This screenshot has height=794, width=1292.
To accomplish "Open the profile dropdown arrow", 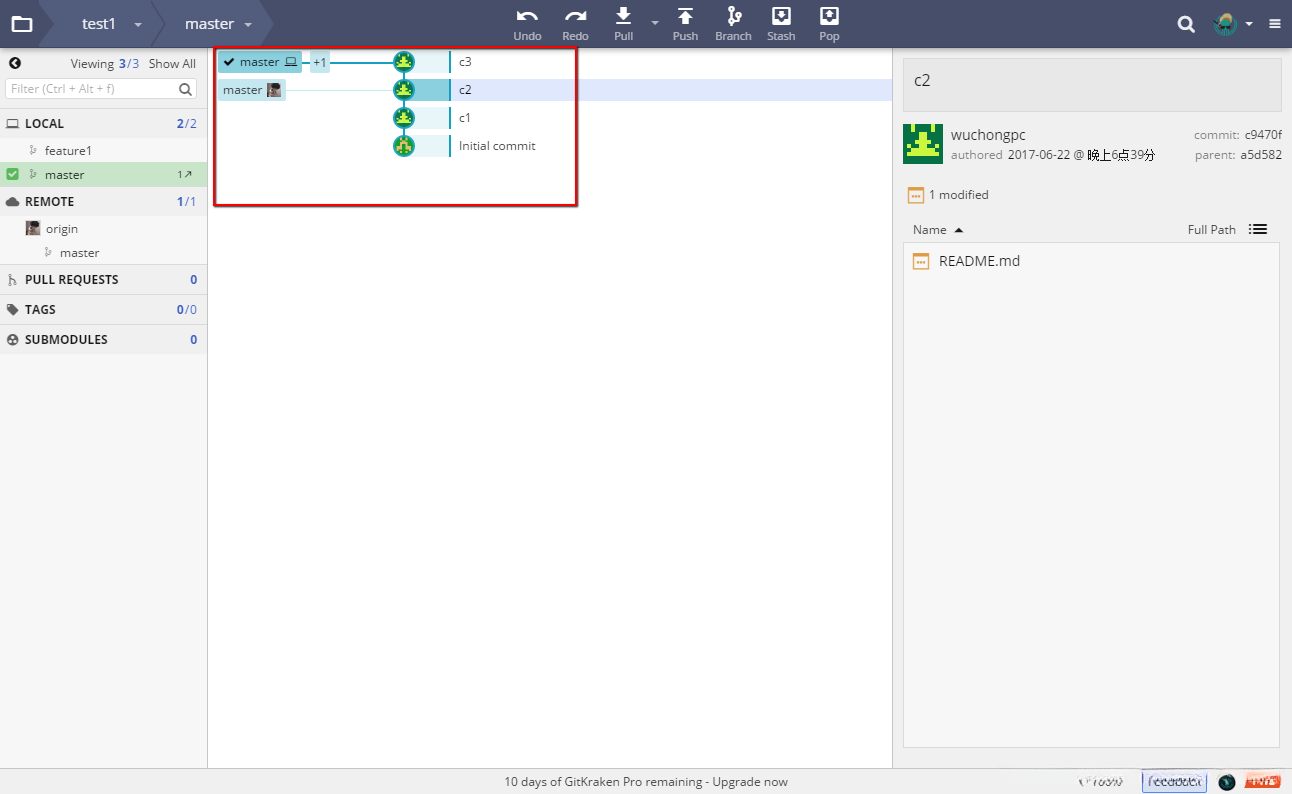I will [1249, 24].
